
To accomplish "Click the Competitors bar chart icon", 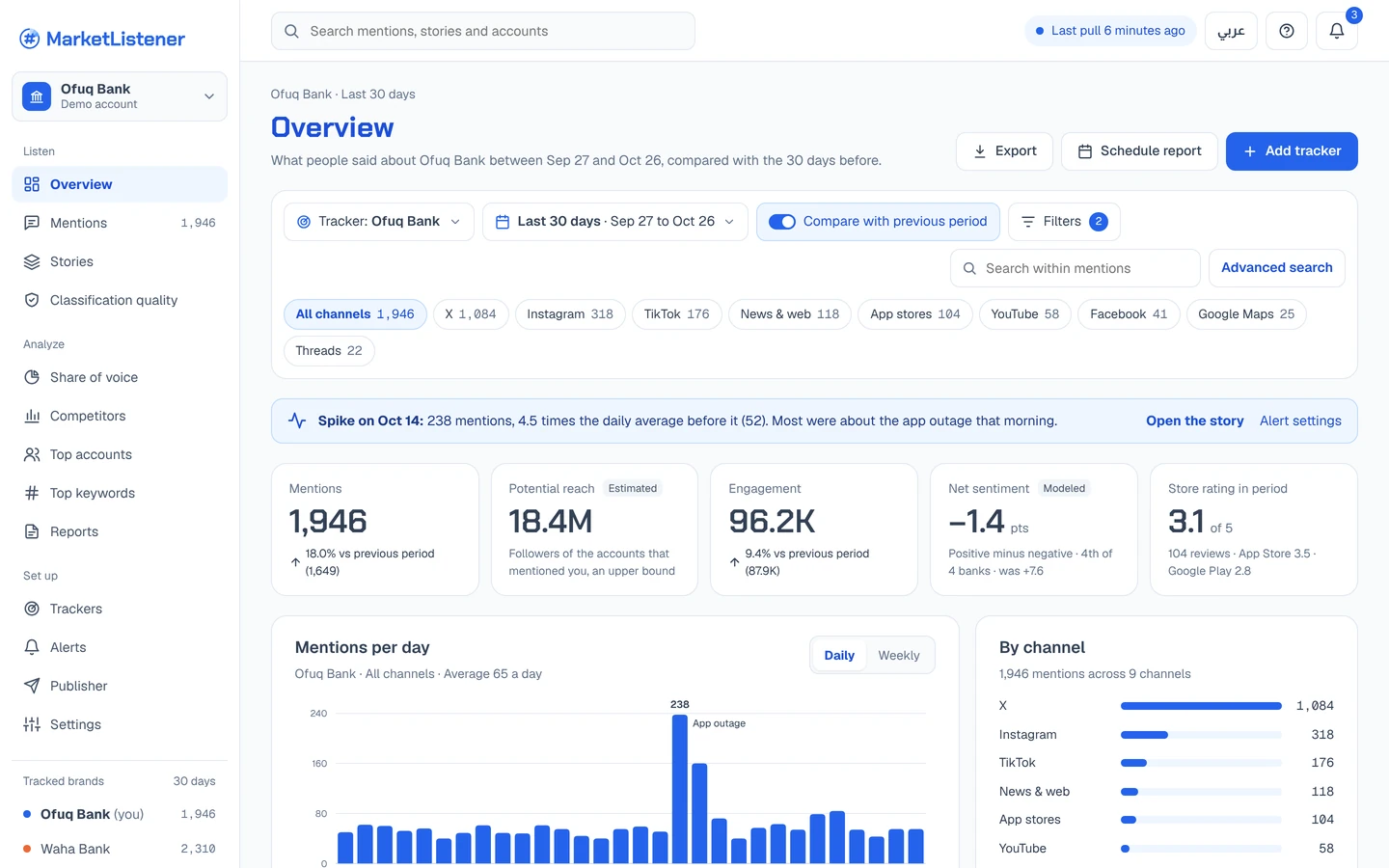I will [32, 416].
